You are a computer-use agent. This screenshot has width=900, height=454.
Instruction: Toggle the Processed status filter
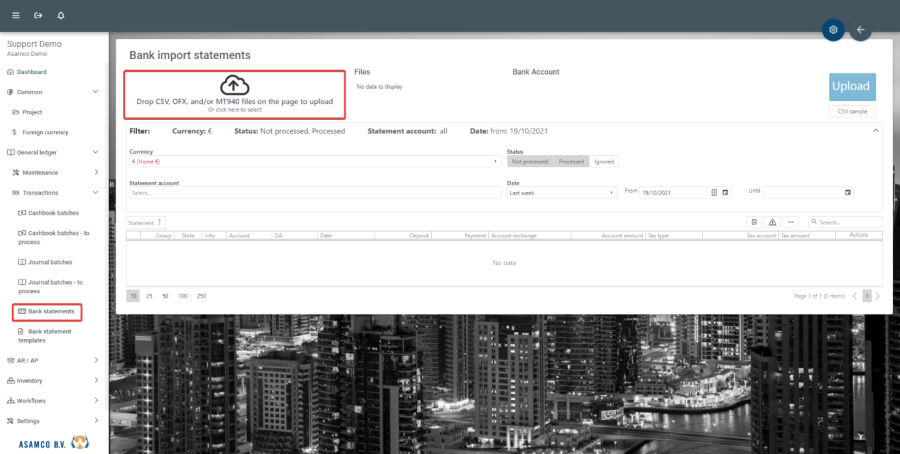(571, 161)
